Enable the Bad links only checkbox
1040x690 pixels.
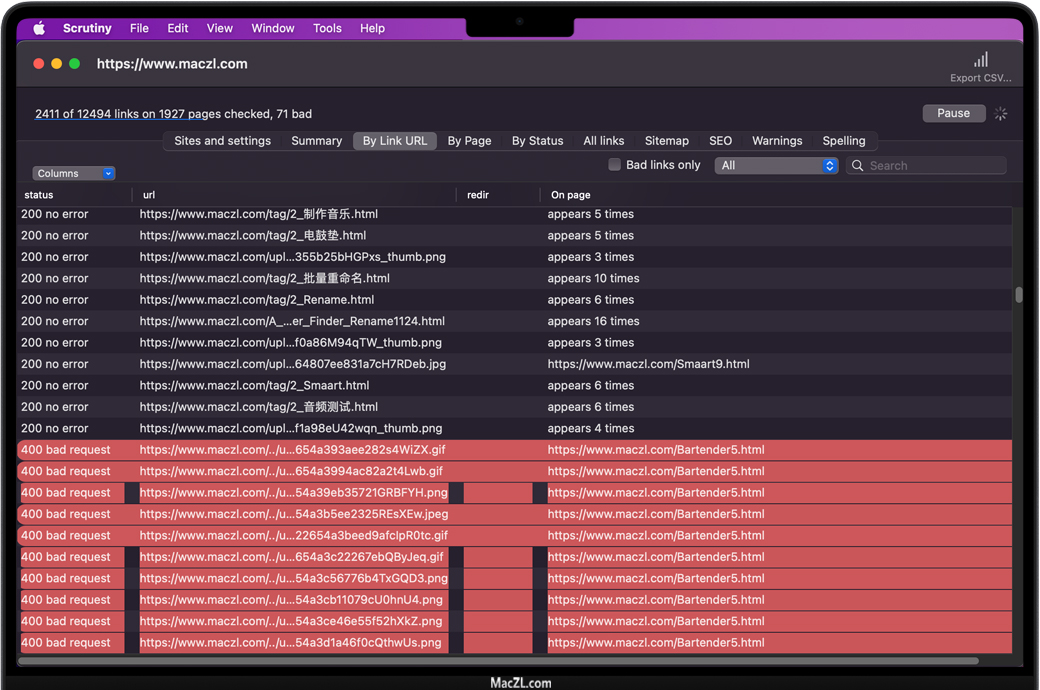615,165
